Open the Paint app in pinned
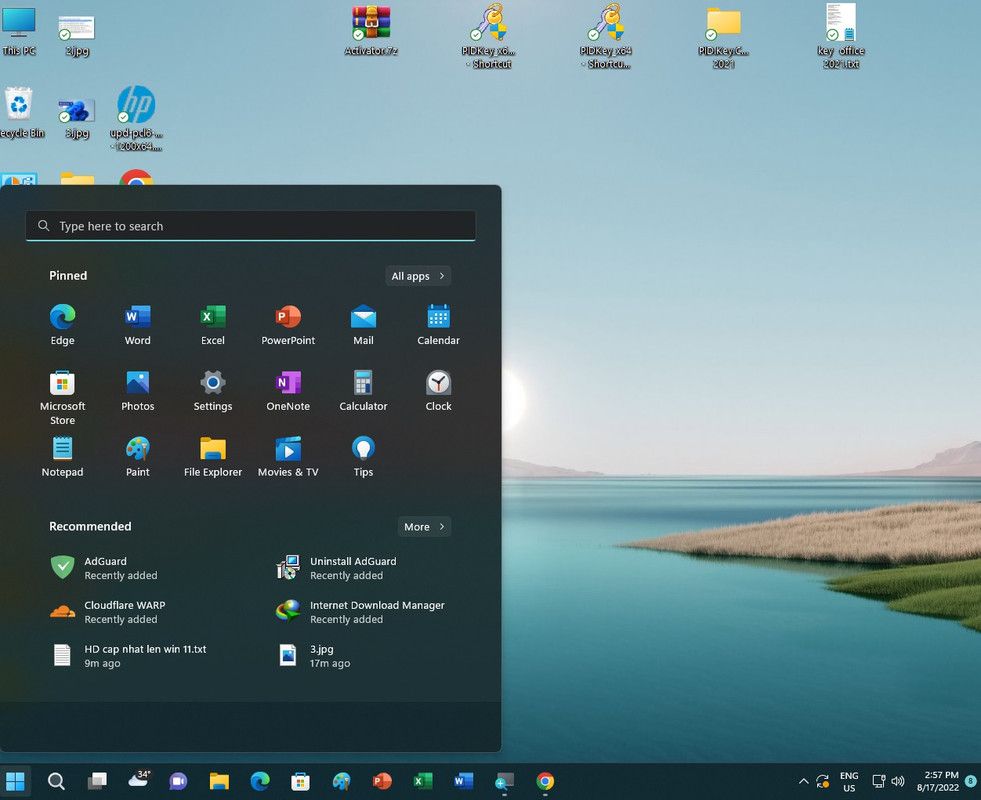 point(138,457)
